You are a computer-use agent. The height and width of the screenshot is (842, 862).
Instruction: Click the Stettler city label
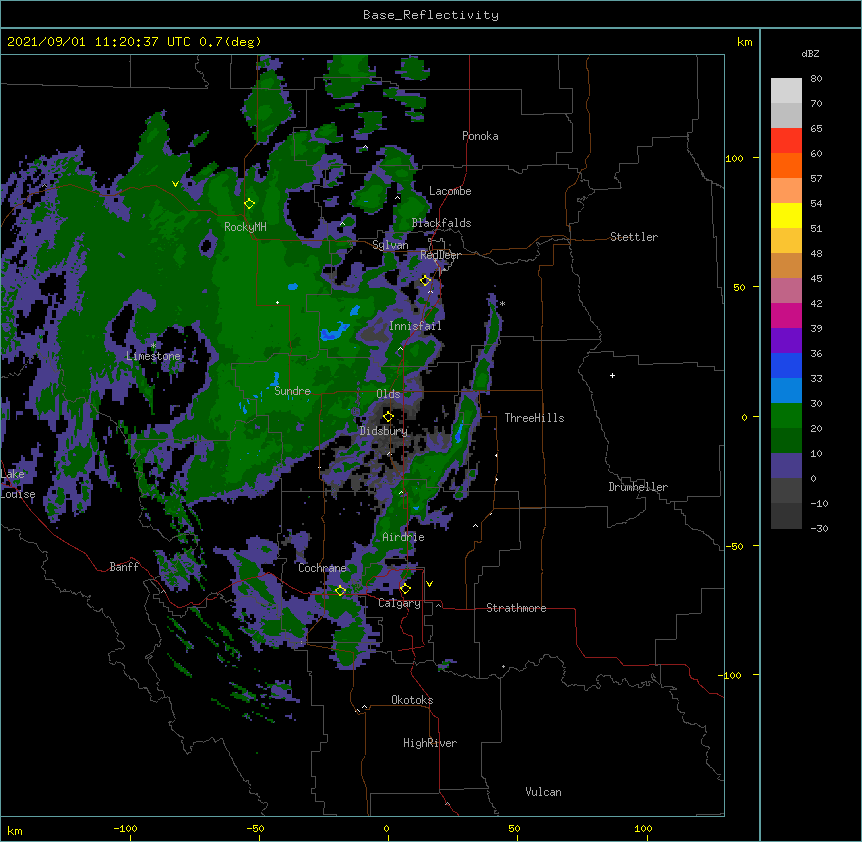click(634, 237)
